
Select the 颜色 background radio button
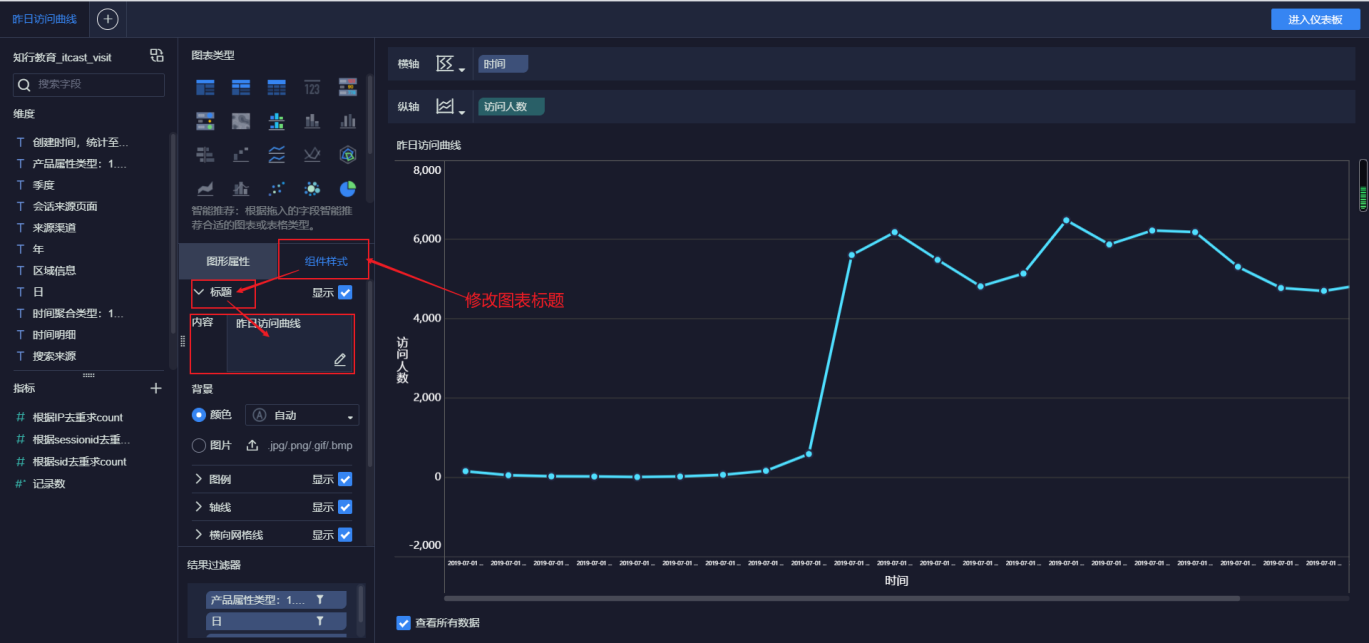click(x=198, y=415)
